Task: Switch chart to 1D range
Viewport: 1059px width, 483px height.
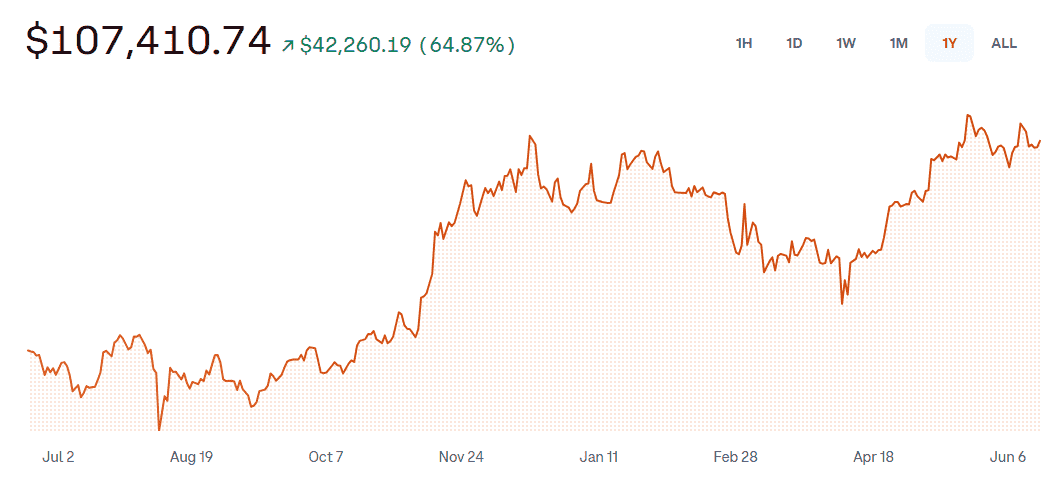Action: [x=794, y=43]
